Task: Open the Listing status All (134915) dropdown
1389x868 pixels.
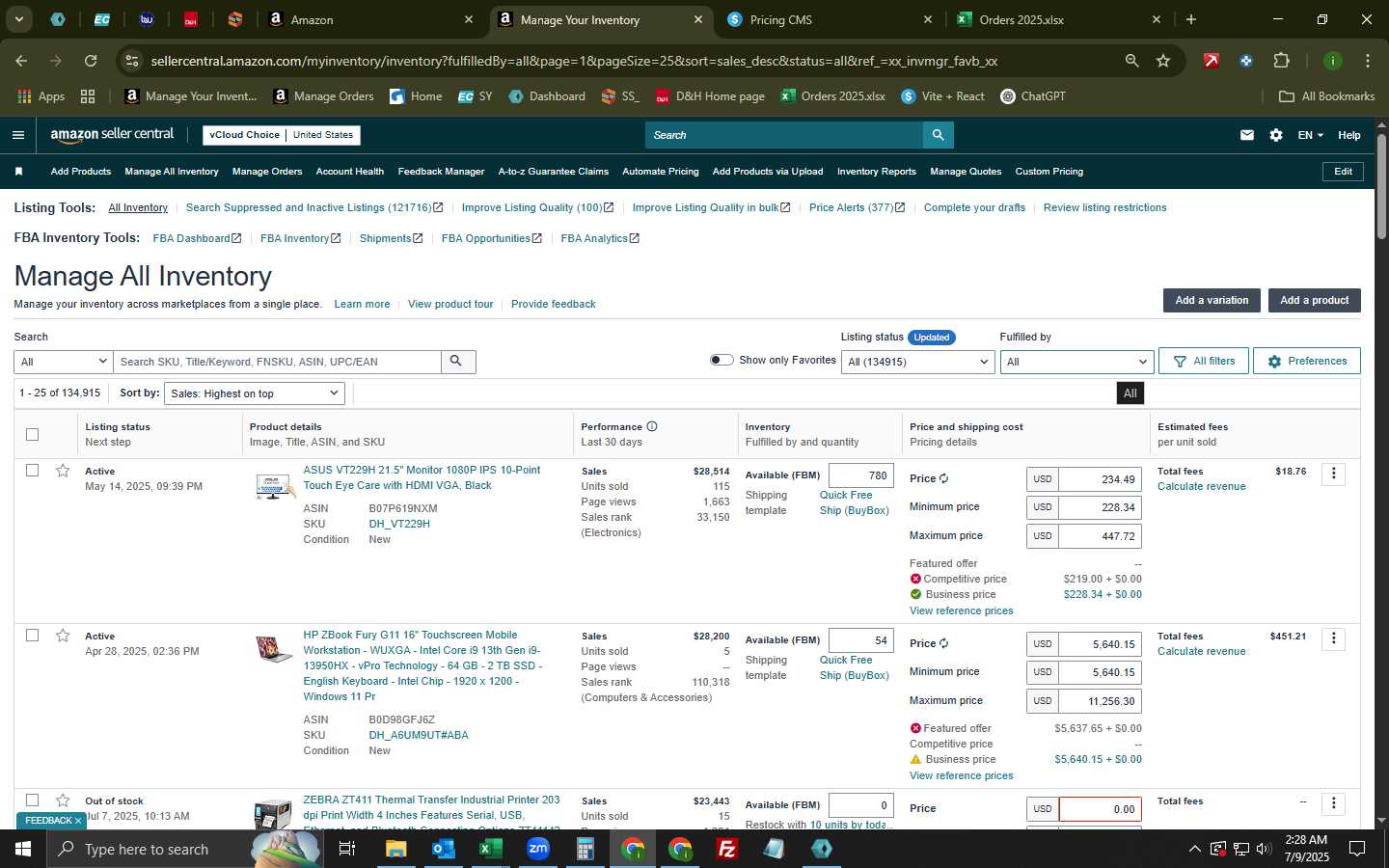Action: click(x=918, y=362)
